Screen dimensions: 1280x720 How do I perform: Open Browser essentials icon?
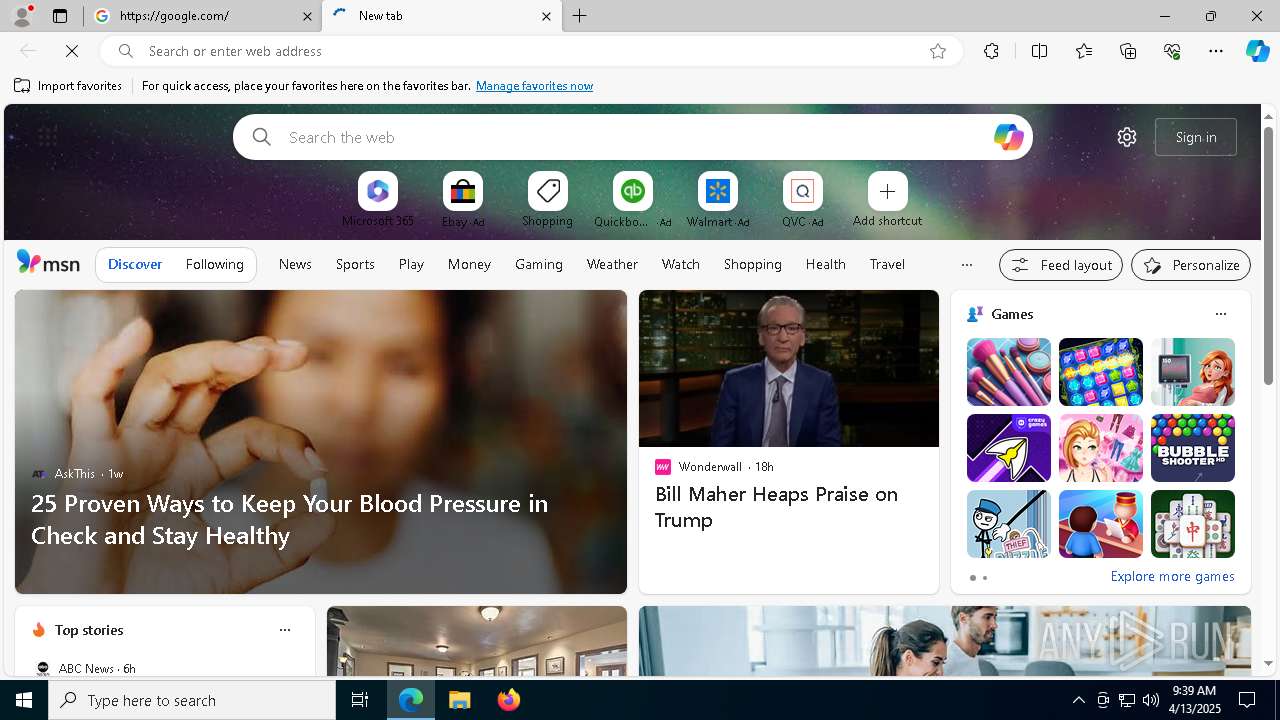(1173, 51)
